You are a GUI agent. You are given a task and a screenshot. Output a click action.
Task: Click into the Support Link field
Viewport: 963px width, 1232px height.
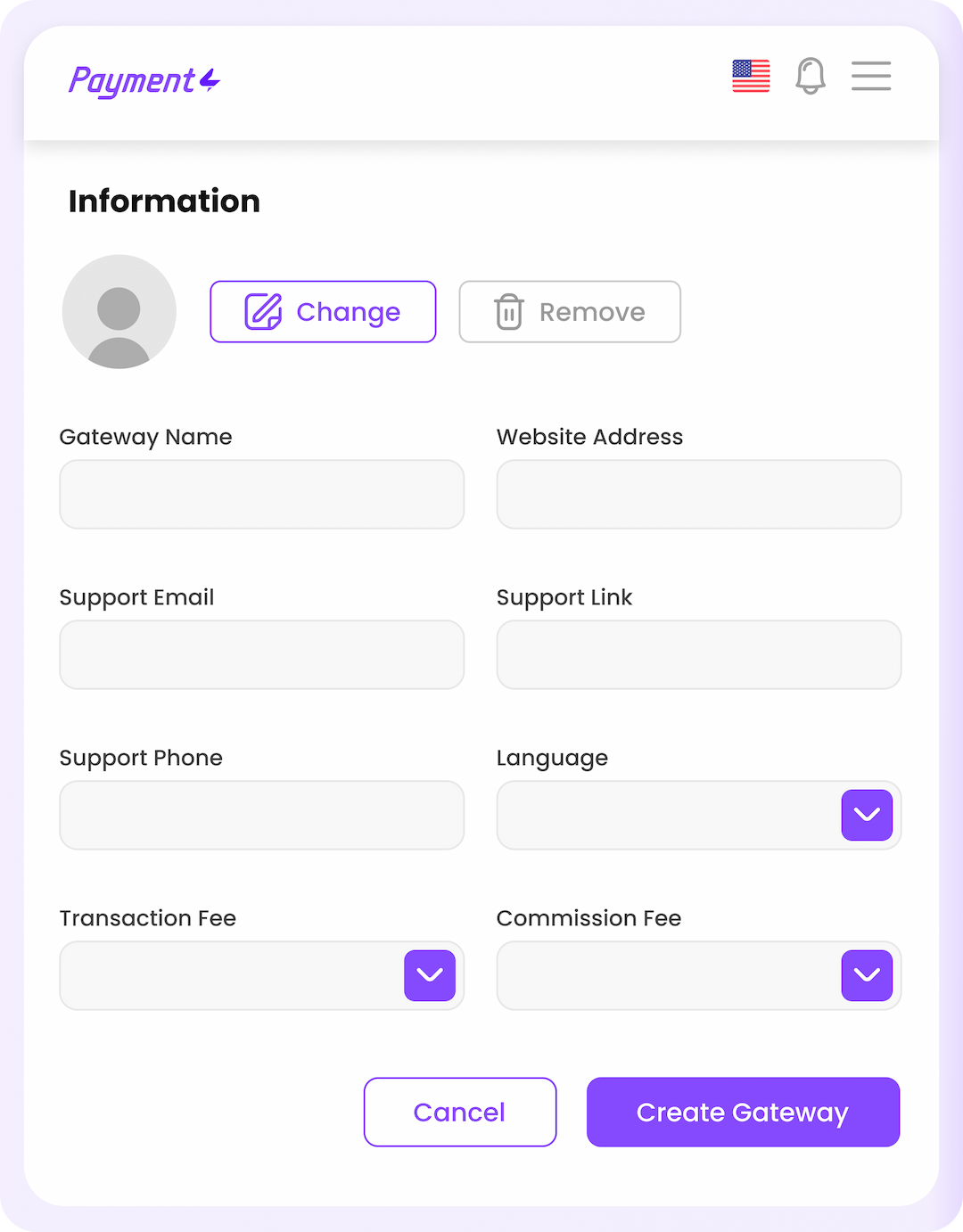pos(699,654)
